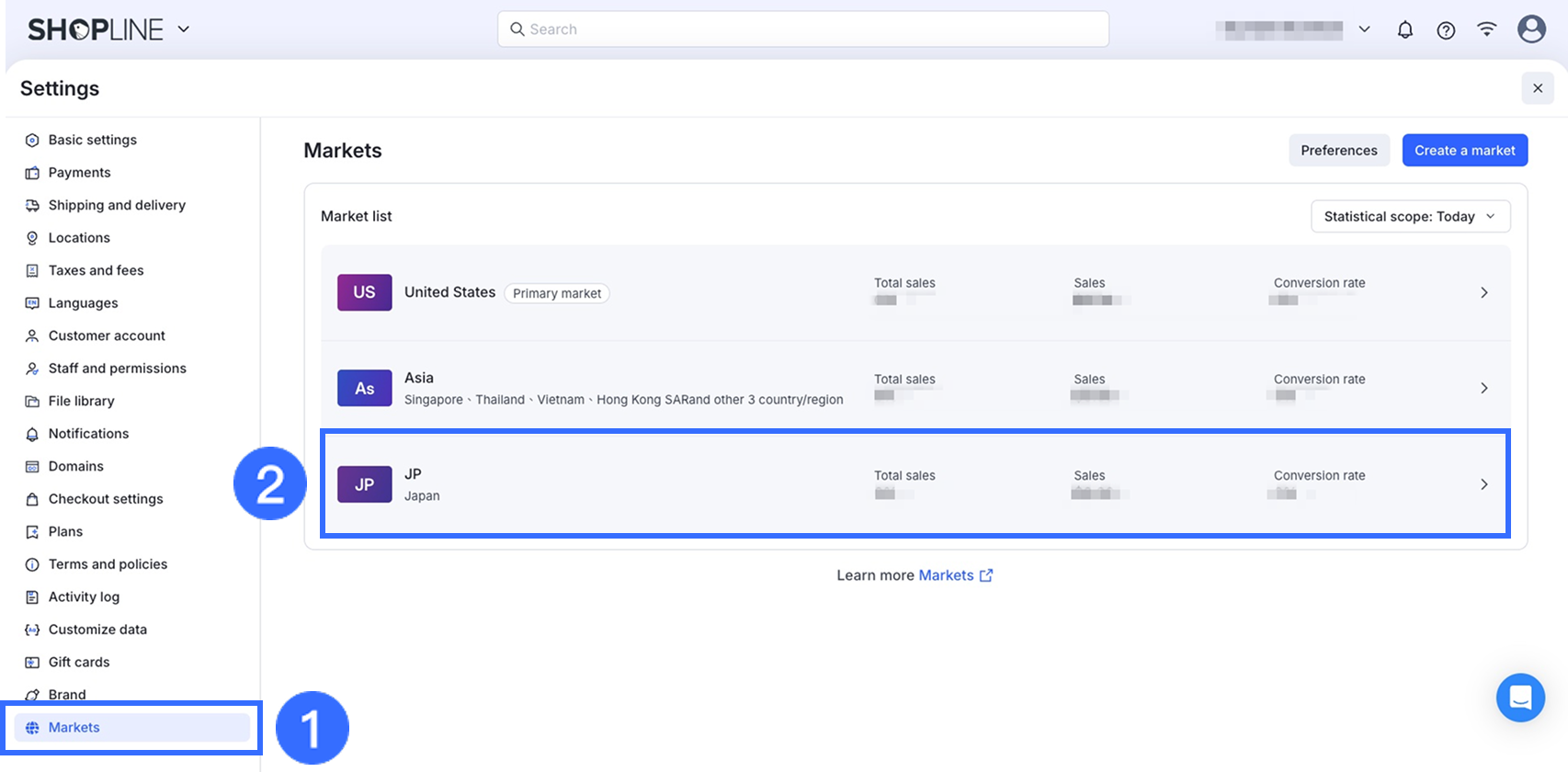The height and width of the screenshot is (772, 1568).
Task: Open the SHOPLINE logo dropdown arrow
Action: (x=184, y=29)
